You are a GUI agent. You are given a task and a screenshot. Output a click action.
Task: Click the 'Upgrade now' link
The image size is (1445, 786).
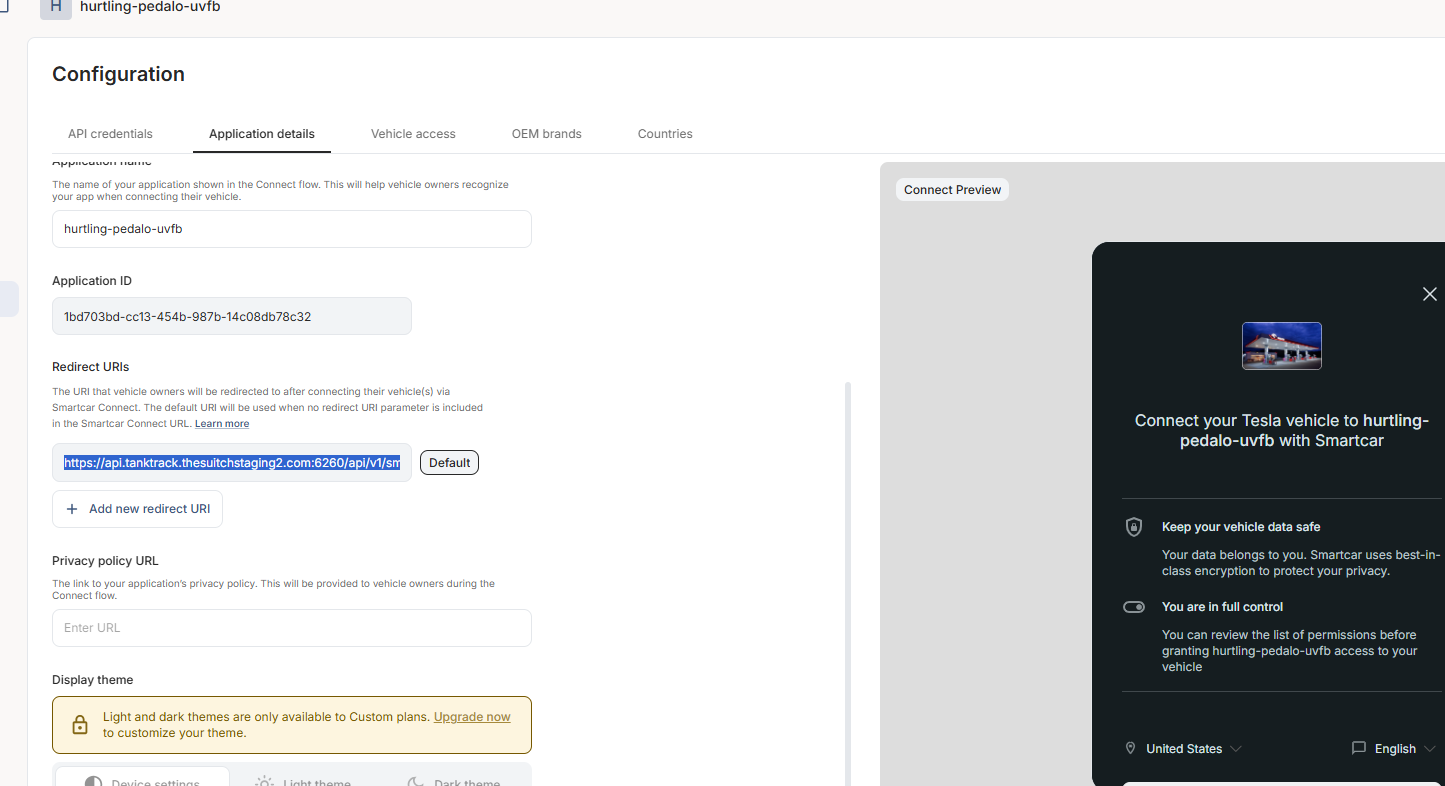472,717
